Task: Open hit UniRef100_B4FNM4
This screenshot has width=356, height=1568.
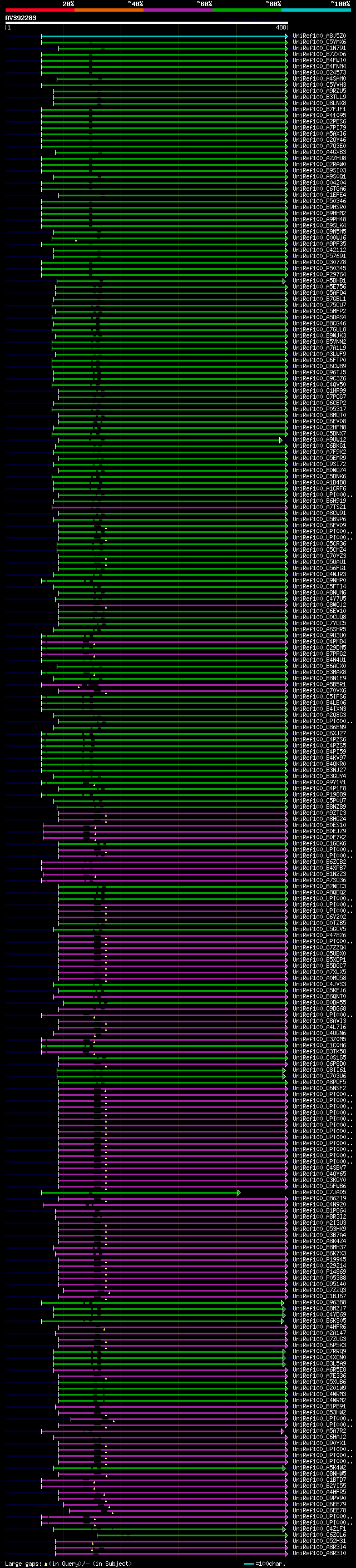Action: 319,66
